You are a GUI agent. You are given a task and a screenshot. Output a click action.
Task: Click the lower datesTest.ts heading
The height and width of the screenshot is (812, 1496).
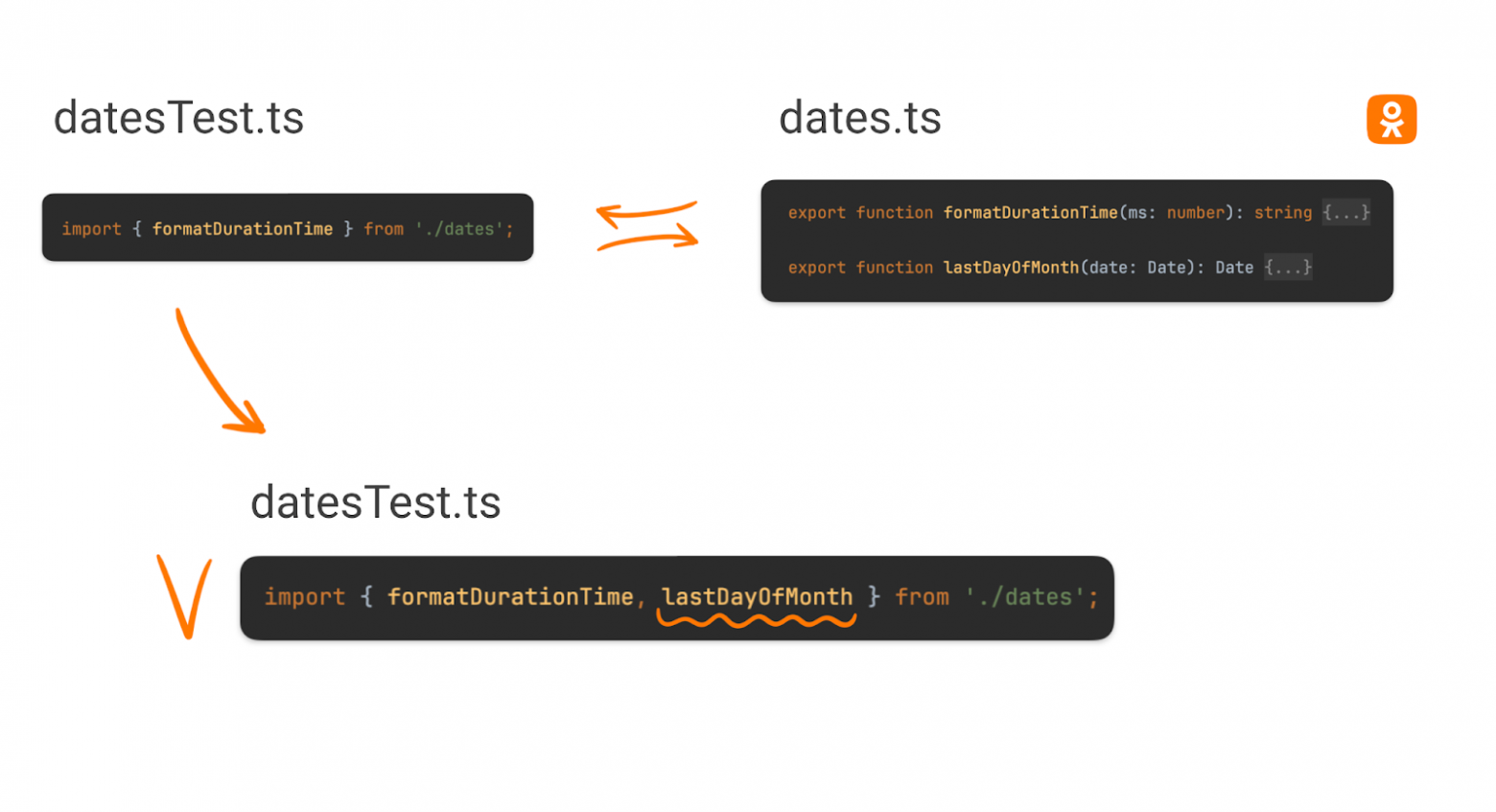(375, 503)
